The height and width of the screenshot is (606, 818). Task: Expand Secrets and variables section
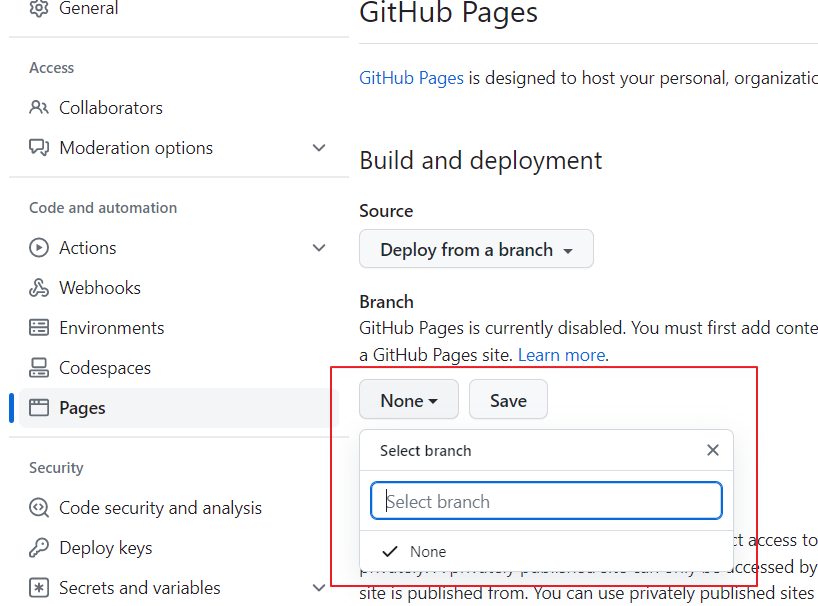pos(319,588)
